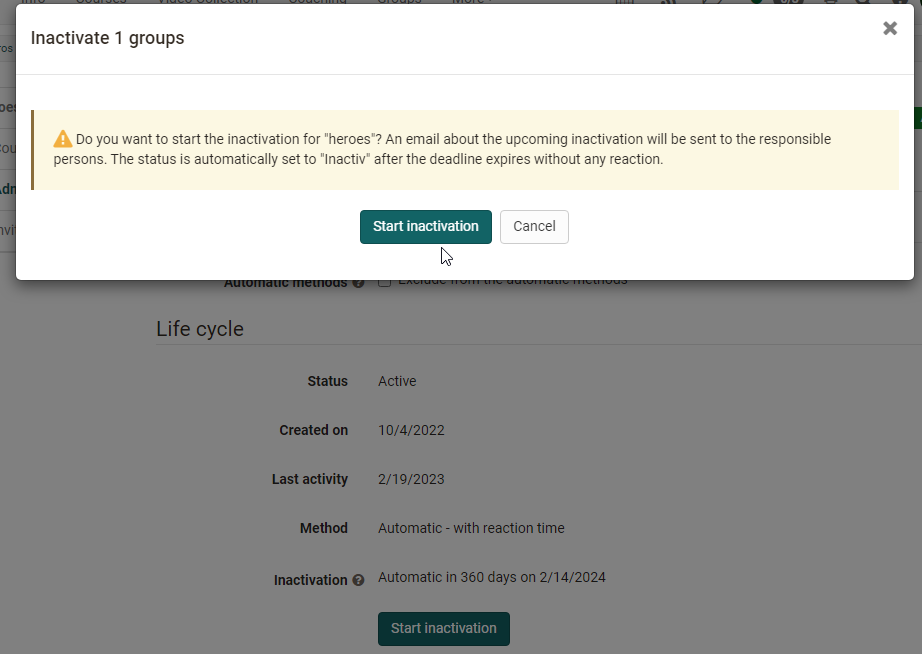Open the Groups tab in top navigation
Image resolution: width=922 pixels, height=654 pixels.
coord(399,2)
